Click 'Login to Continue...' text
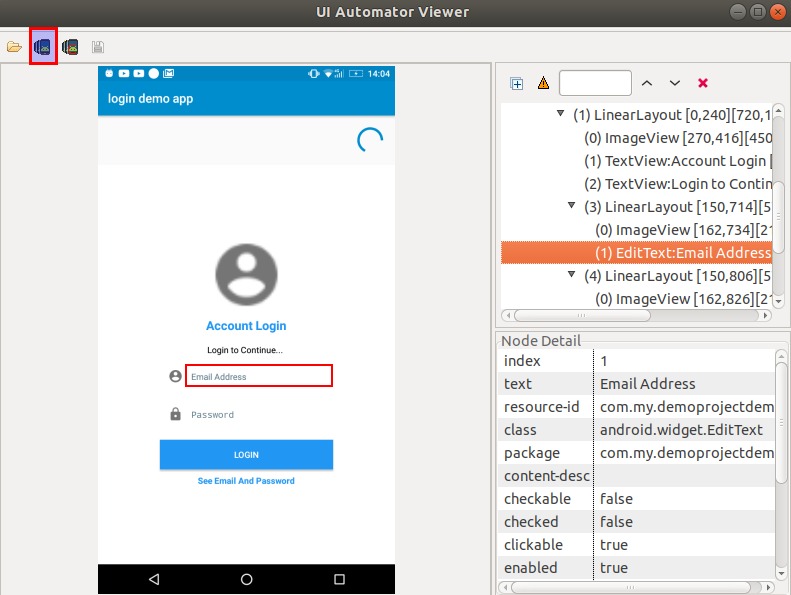Screen dimensions: 791x595 coord(245,350)
